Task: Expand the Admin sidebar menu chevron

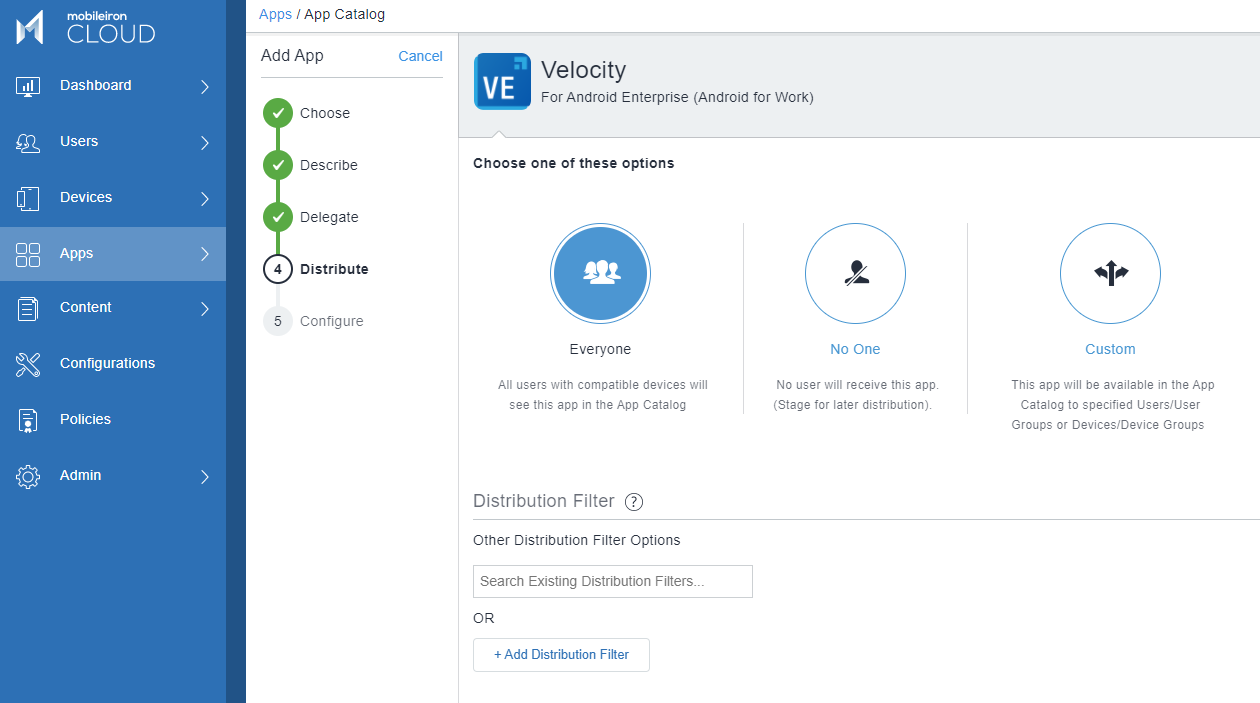Action: [206, 475]
